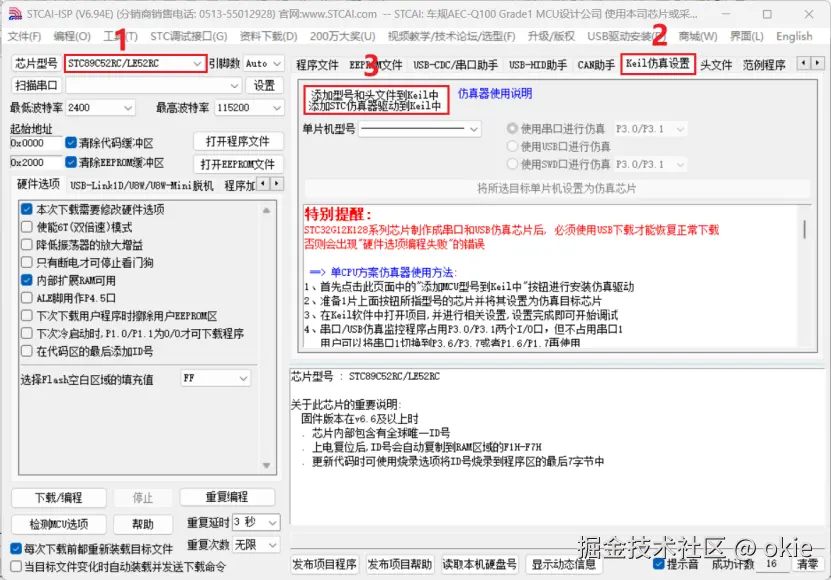Switch to Keil仿真设置 tab

(x=658, y=64)
